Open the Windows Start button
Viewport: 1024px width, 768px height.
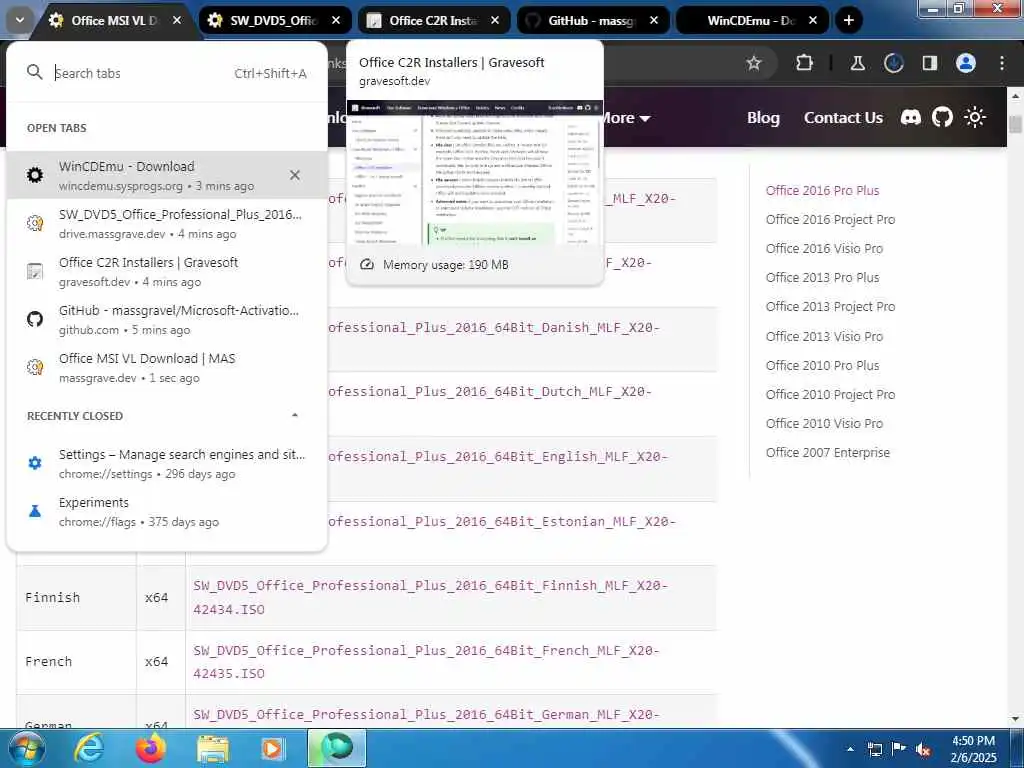pos(27,748)
